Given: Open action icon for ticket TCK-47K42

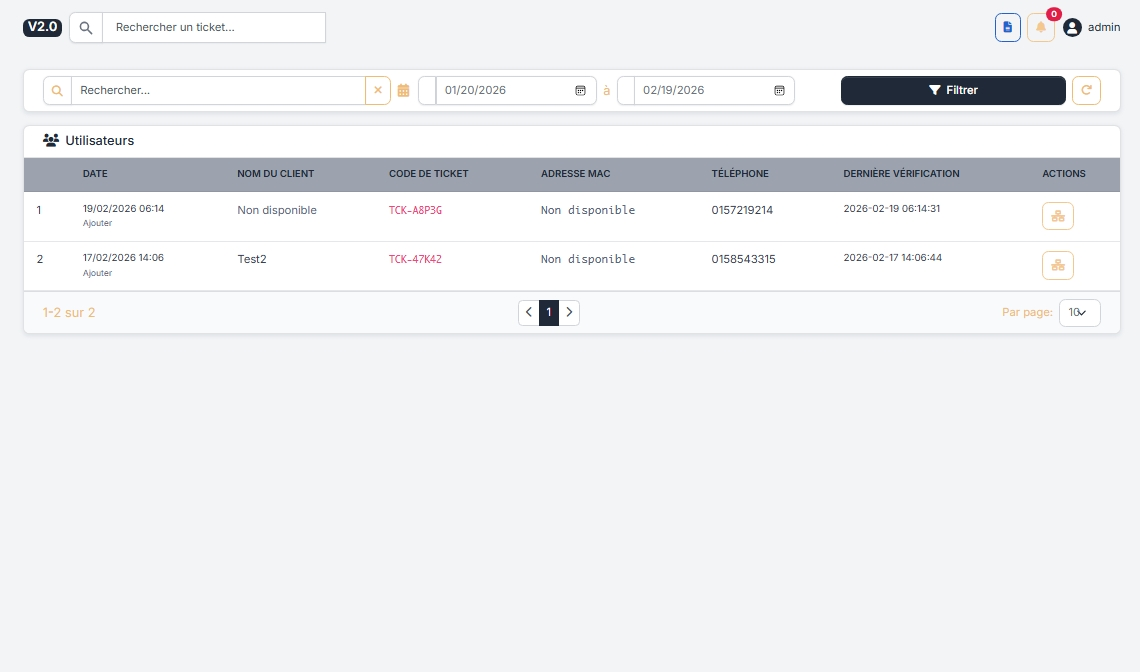Looking at the screenshot, I should 1057,265.
